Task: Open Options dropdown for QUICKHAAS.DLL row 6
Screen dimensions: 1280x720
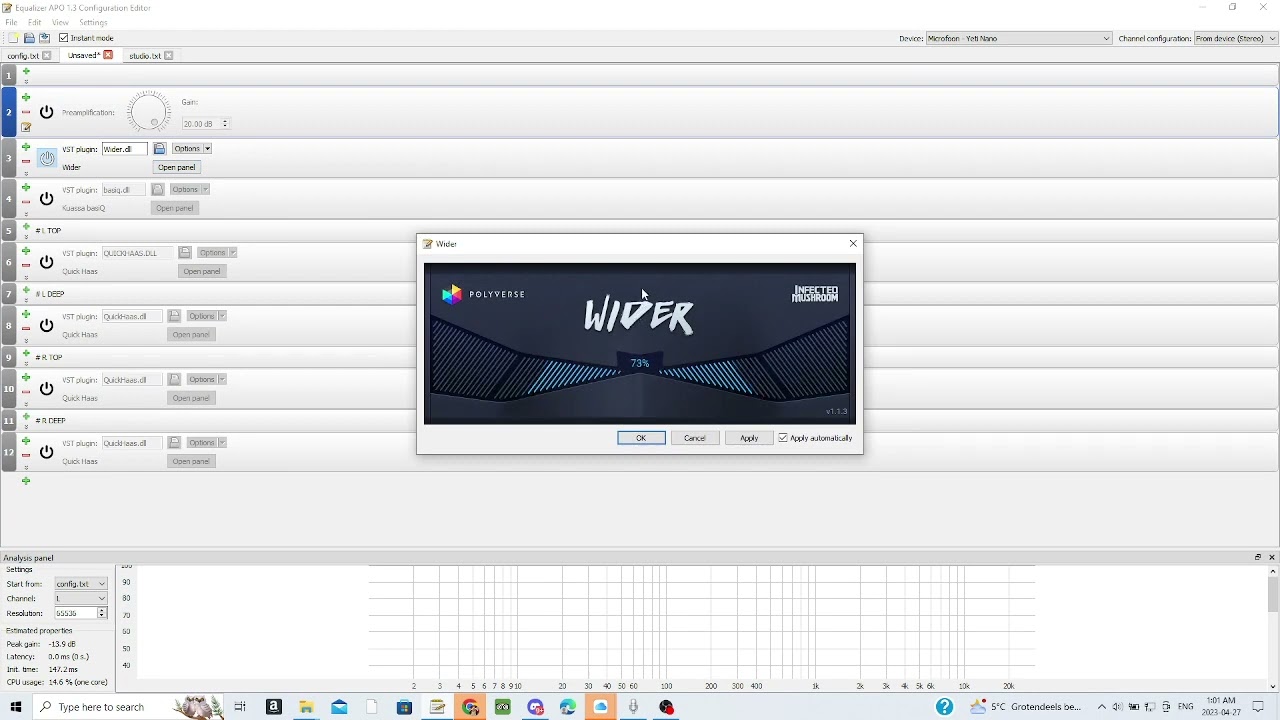Action: click(216, 253)
